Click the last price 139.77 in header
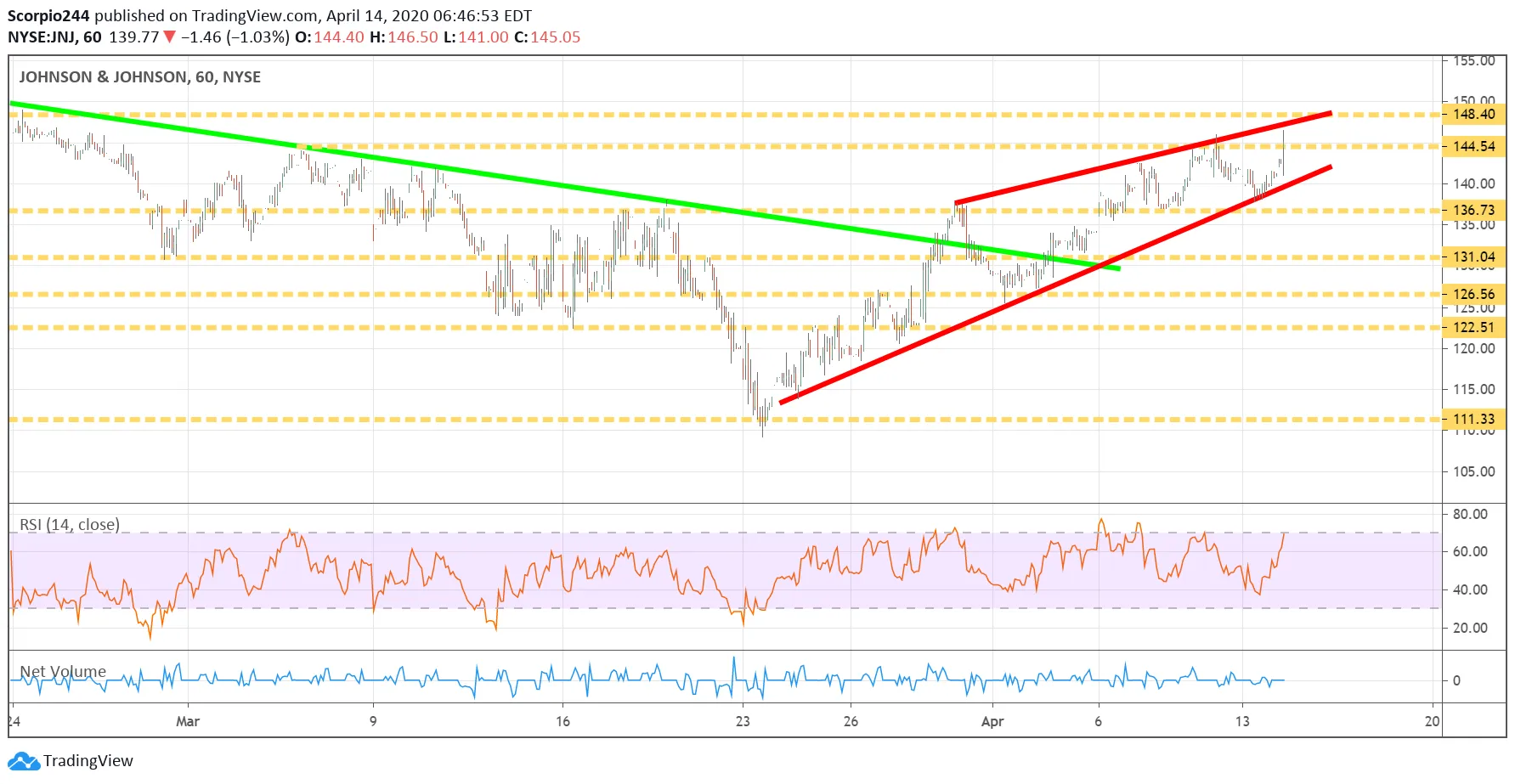Screen dimensions: 1515x784 (134, 37)
